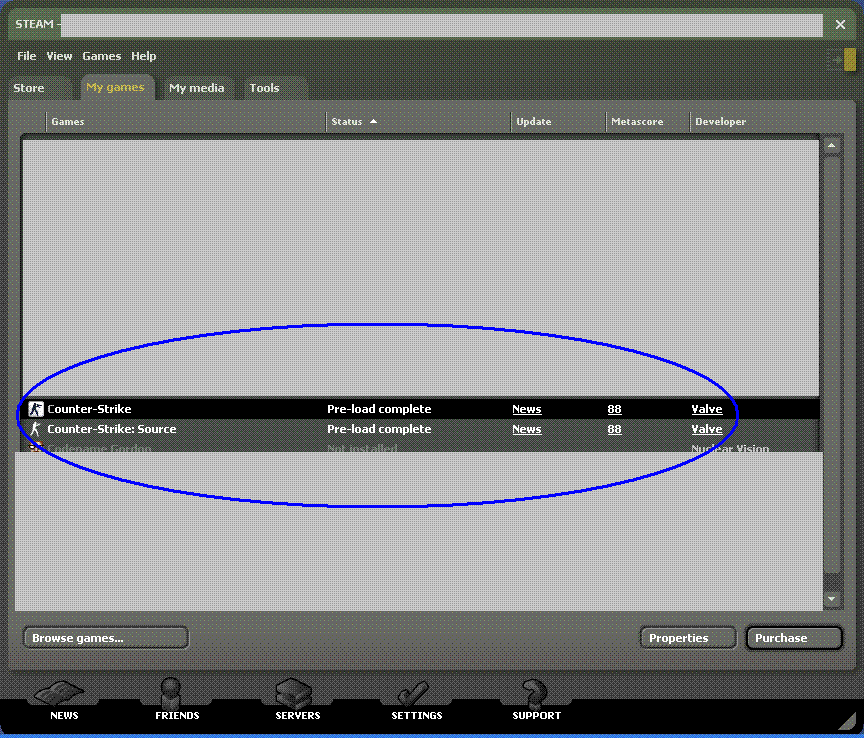Click the Counter-Strike game icon

click(36, 409)
